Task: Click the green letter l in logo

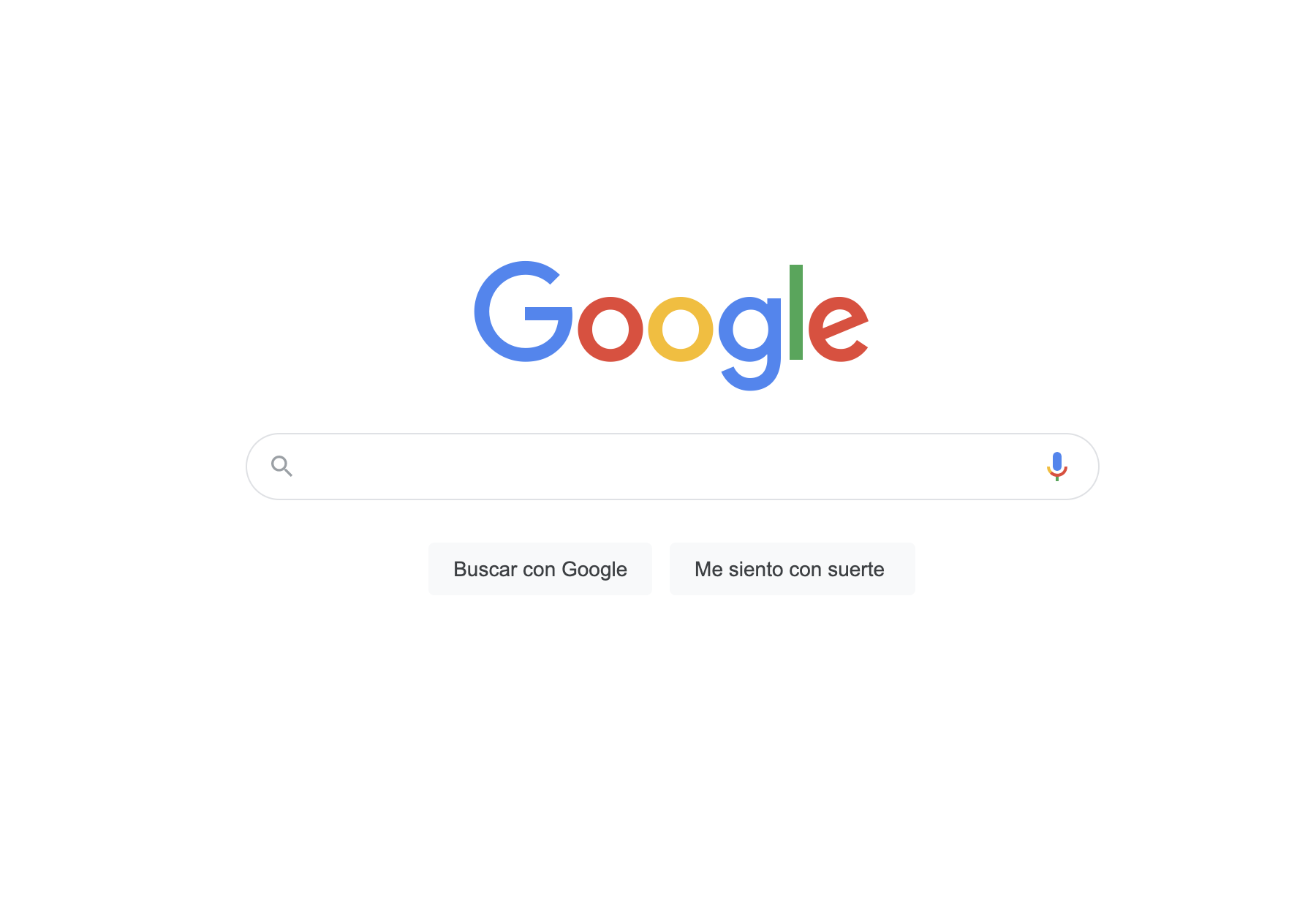Action: pos(796,312)
